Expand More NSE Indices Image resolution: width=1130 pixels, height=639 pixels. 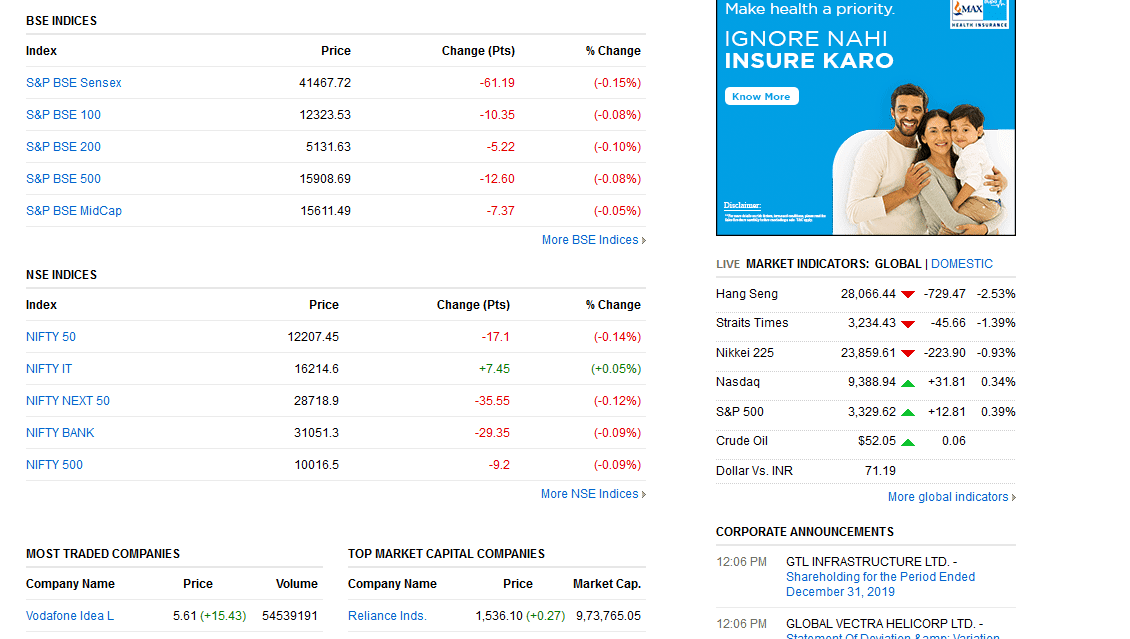point(593,494)
